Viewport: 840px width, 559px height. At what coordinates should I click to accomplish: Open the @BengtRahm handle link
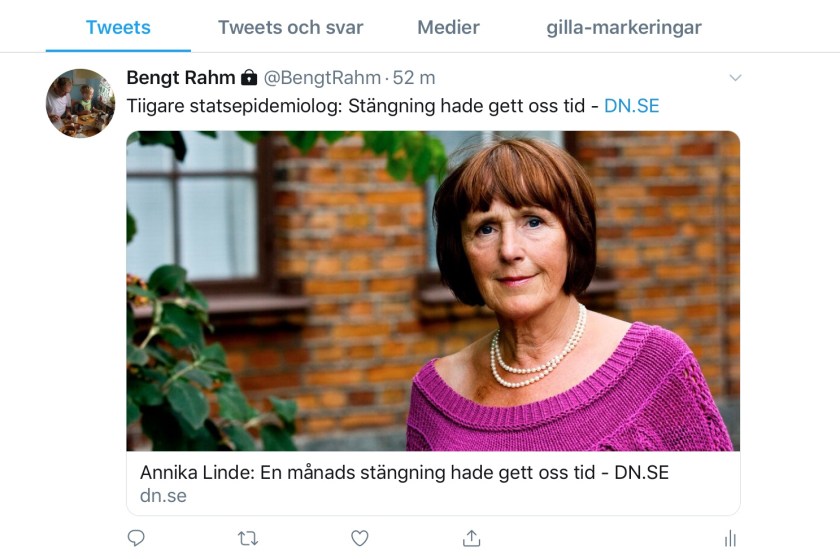click(x=322, y=78)
